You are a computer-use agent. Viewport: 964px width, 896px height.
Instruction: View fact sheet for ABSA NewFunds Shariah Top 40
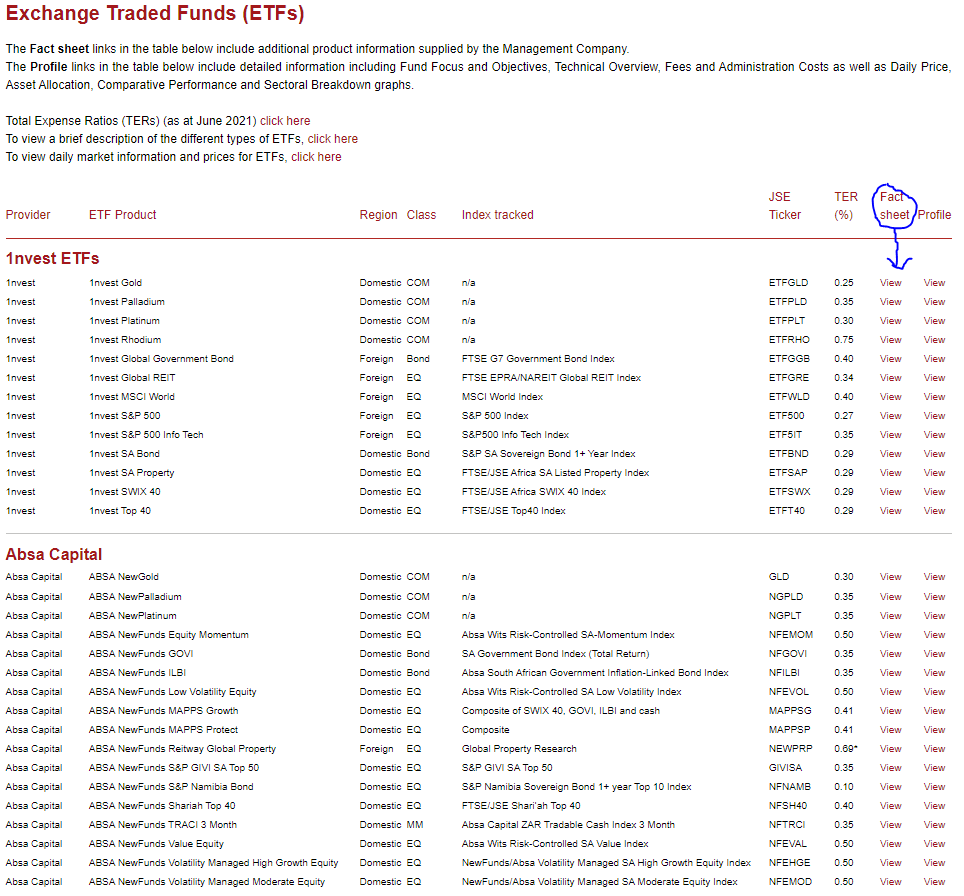[x=890, y=806]
